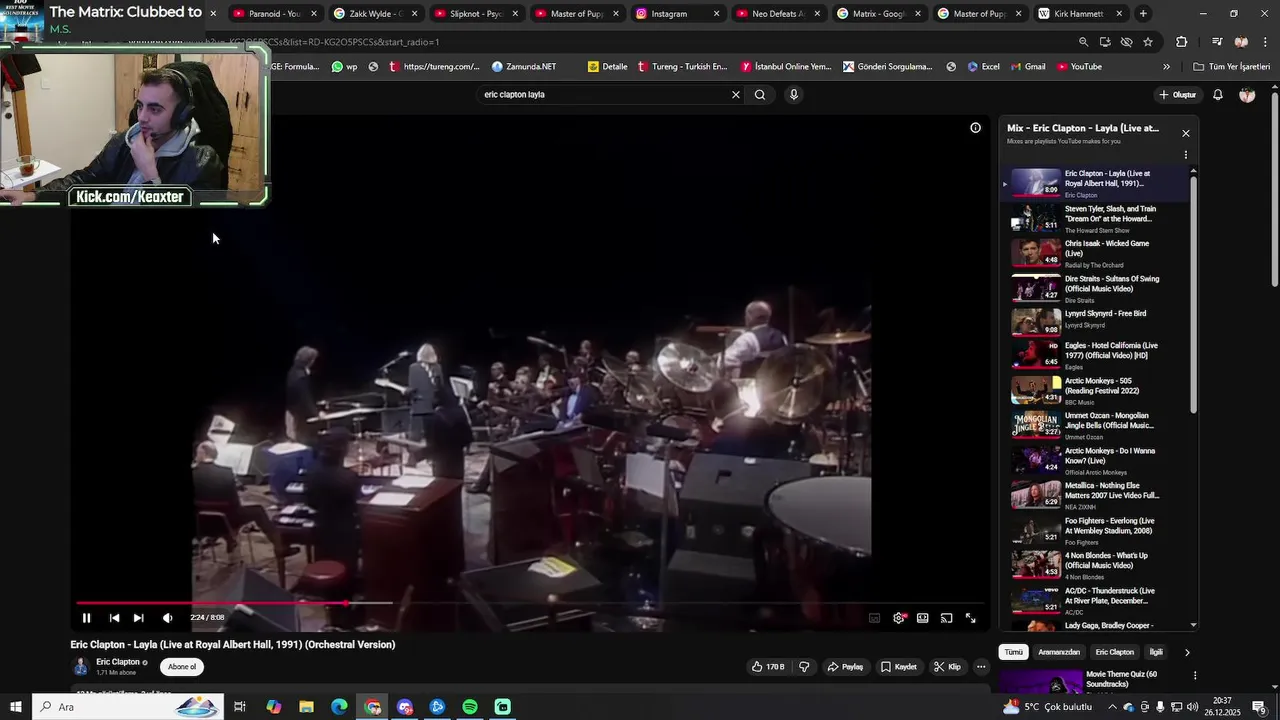
Task: Show hidden system tray icons
Action: point(1112,707)
